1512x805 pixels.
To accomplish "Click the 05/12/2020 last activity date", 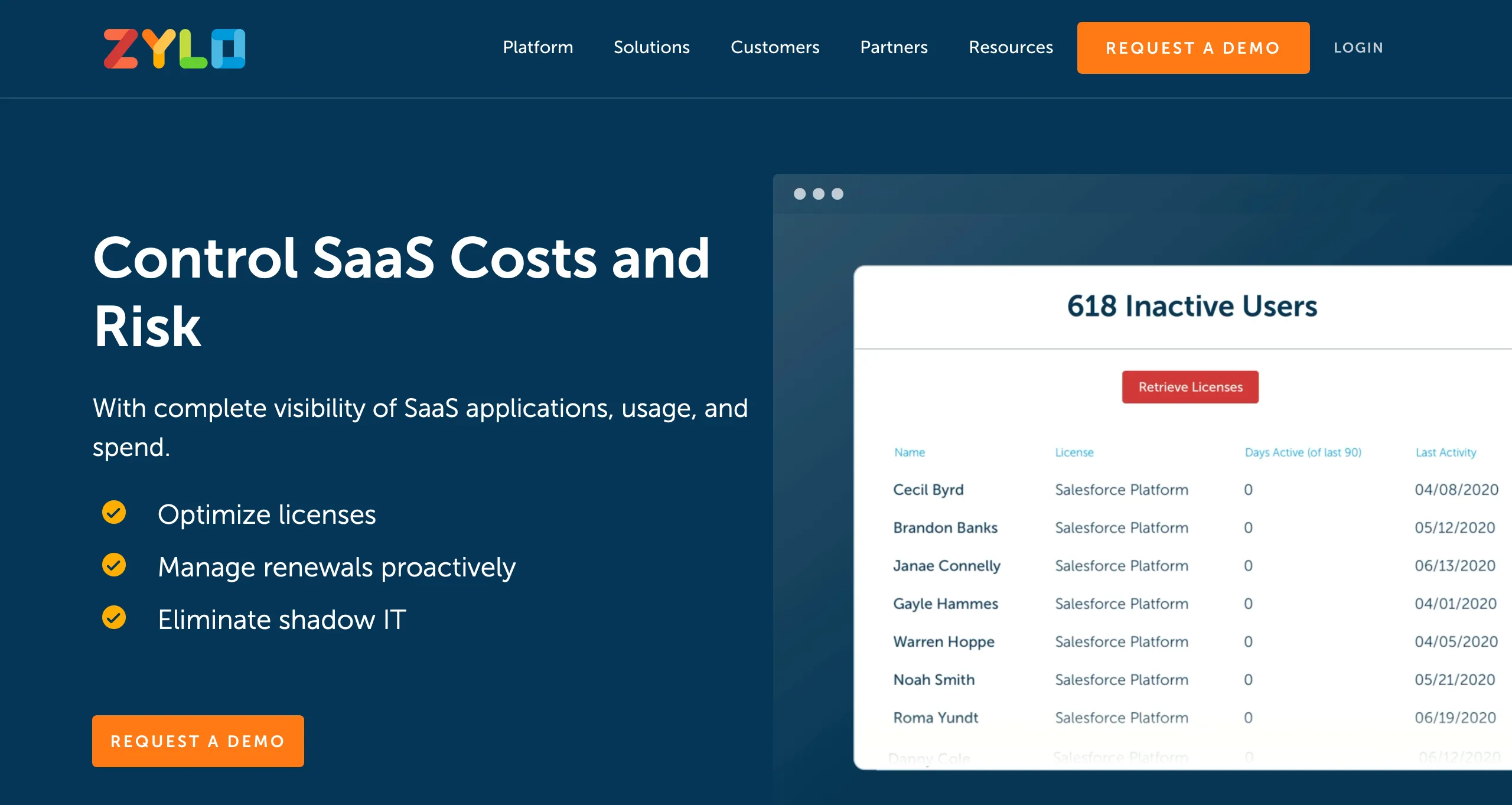I will (1455, 527).
